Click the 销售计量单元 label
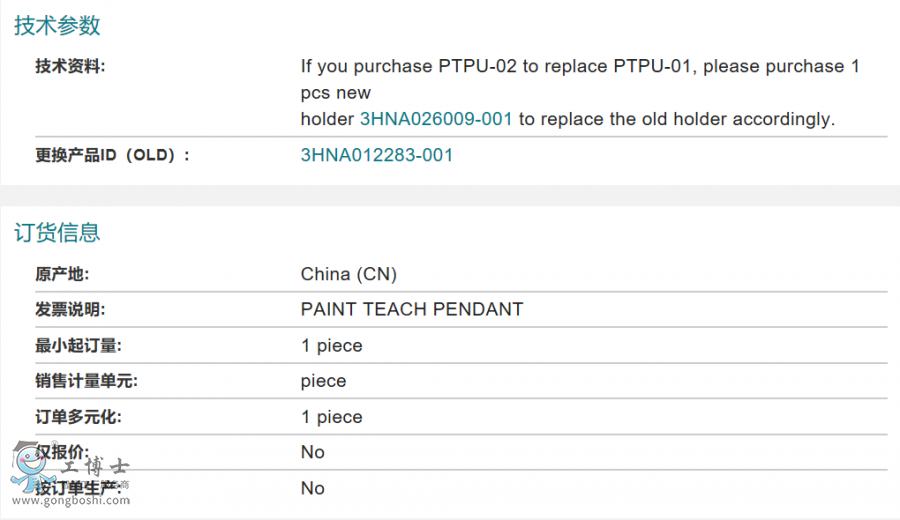The image size is (900, 520). tap(86, 381)
